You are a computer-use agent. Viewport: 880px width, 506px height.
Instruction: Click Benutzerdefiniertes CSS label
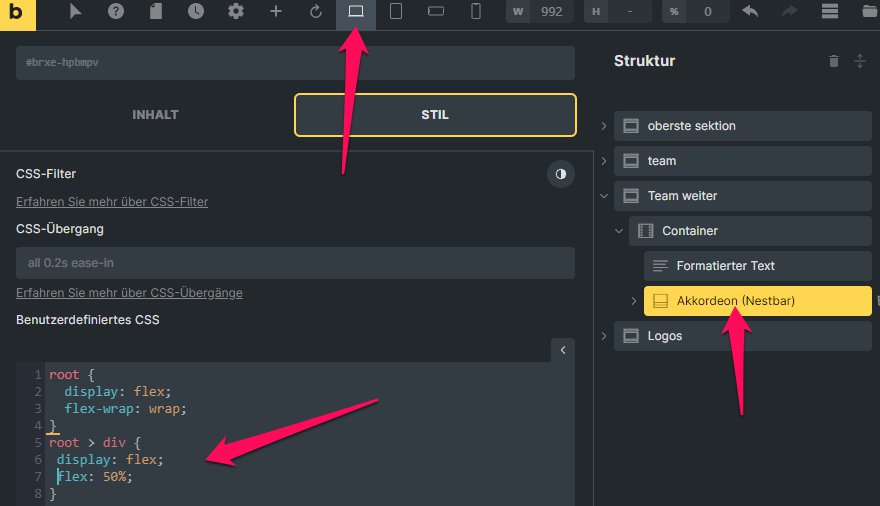pyautogui.click(x=88, y=320)
